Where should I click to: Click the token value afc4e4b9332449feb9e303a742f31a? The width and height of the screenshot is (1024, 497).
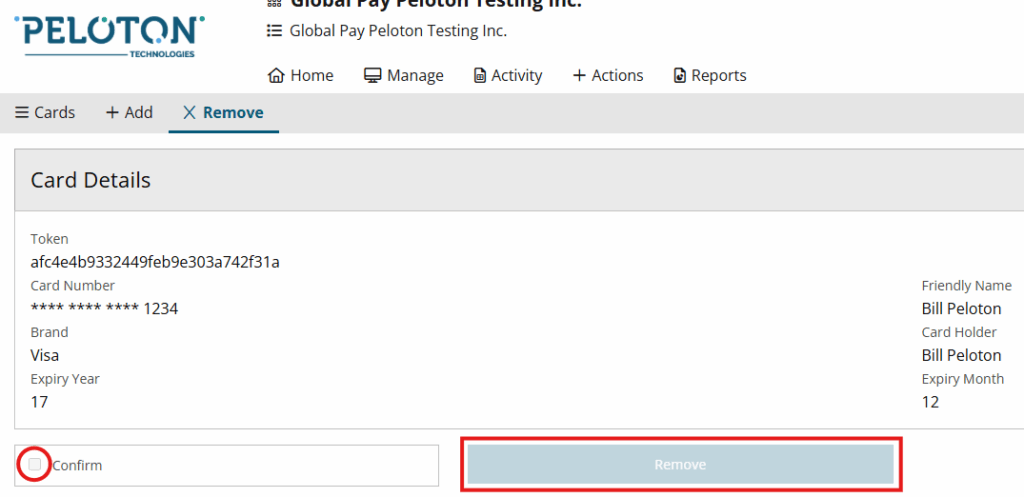pos(155,262)
